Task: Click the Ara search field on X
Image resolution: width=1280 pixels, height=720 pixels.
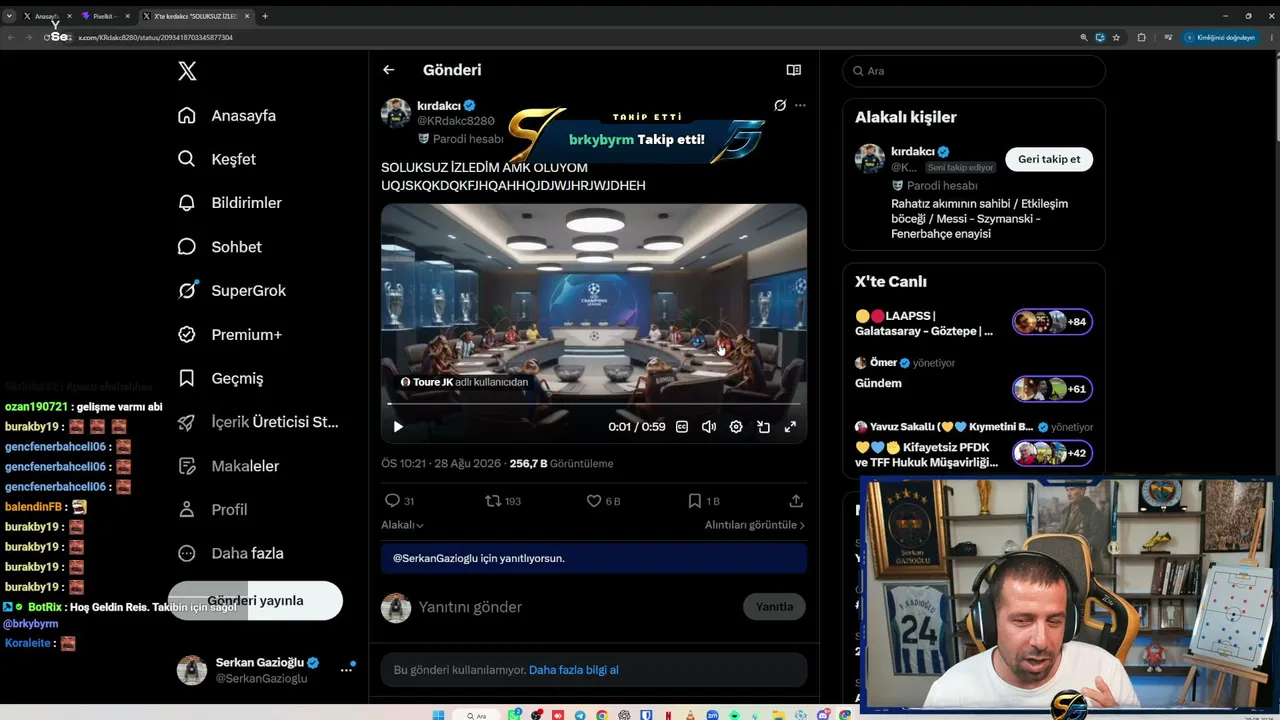Action: click(x=974, y=71)
